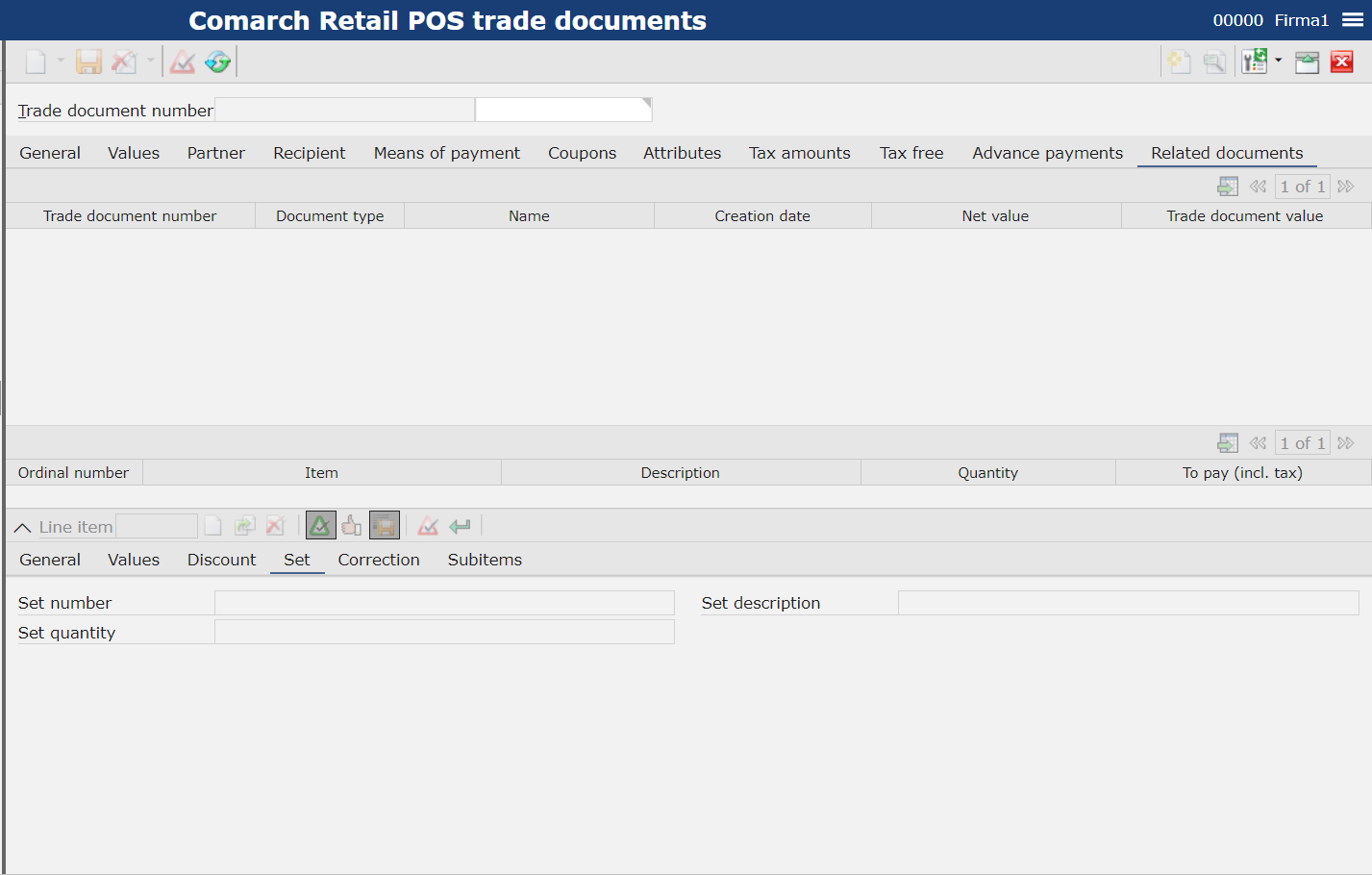Click the Item column header

point(321,472)
